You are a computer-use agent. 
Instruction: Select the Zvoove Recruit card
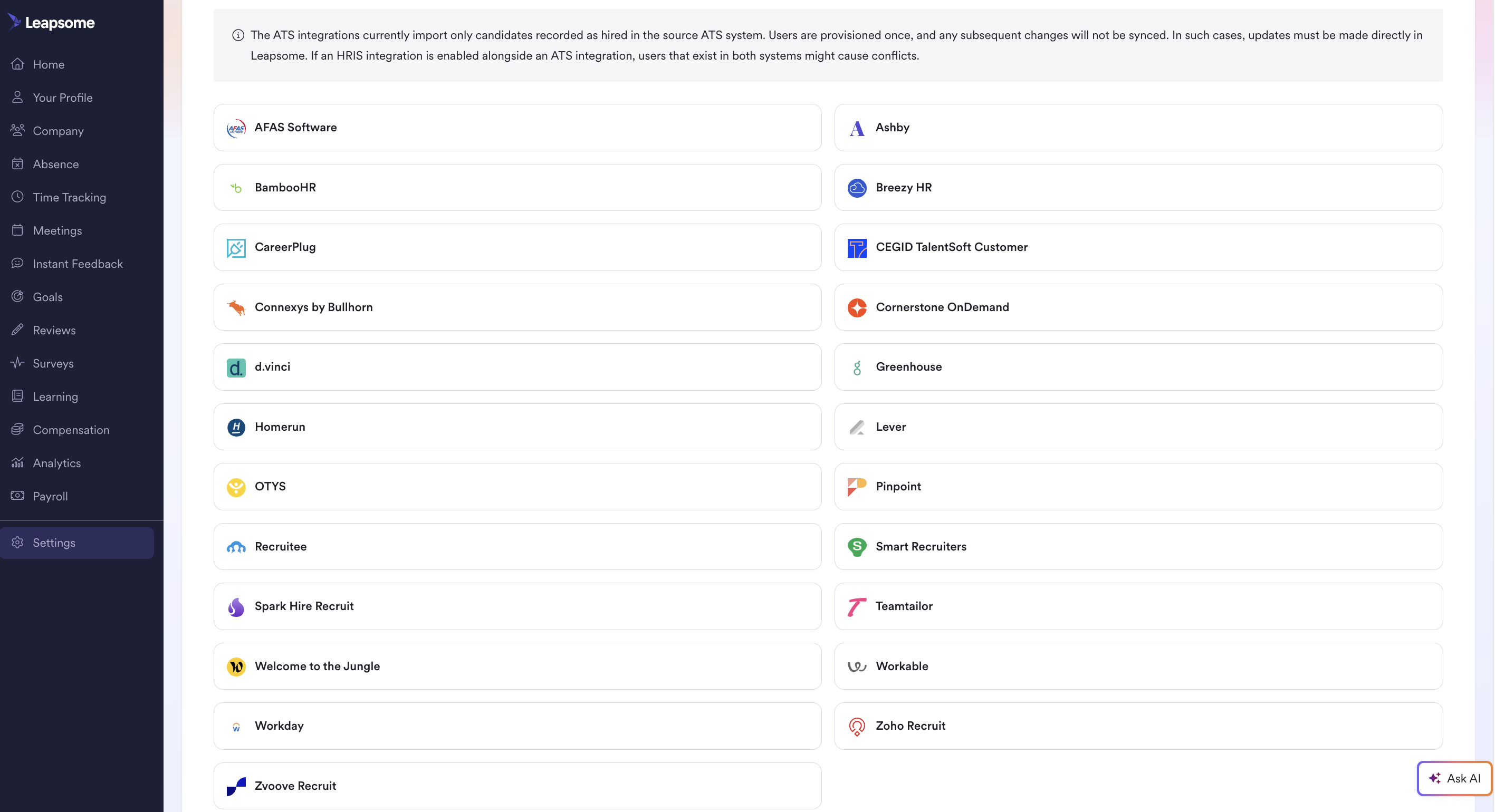(516, 786)
